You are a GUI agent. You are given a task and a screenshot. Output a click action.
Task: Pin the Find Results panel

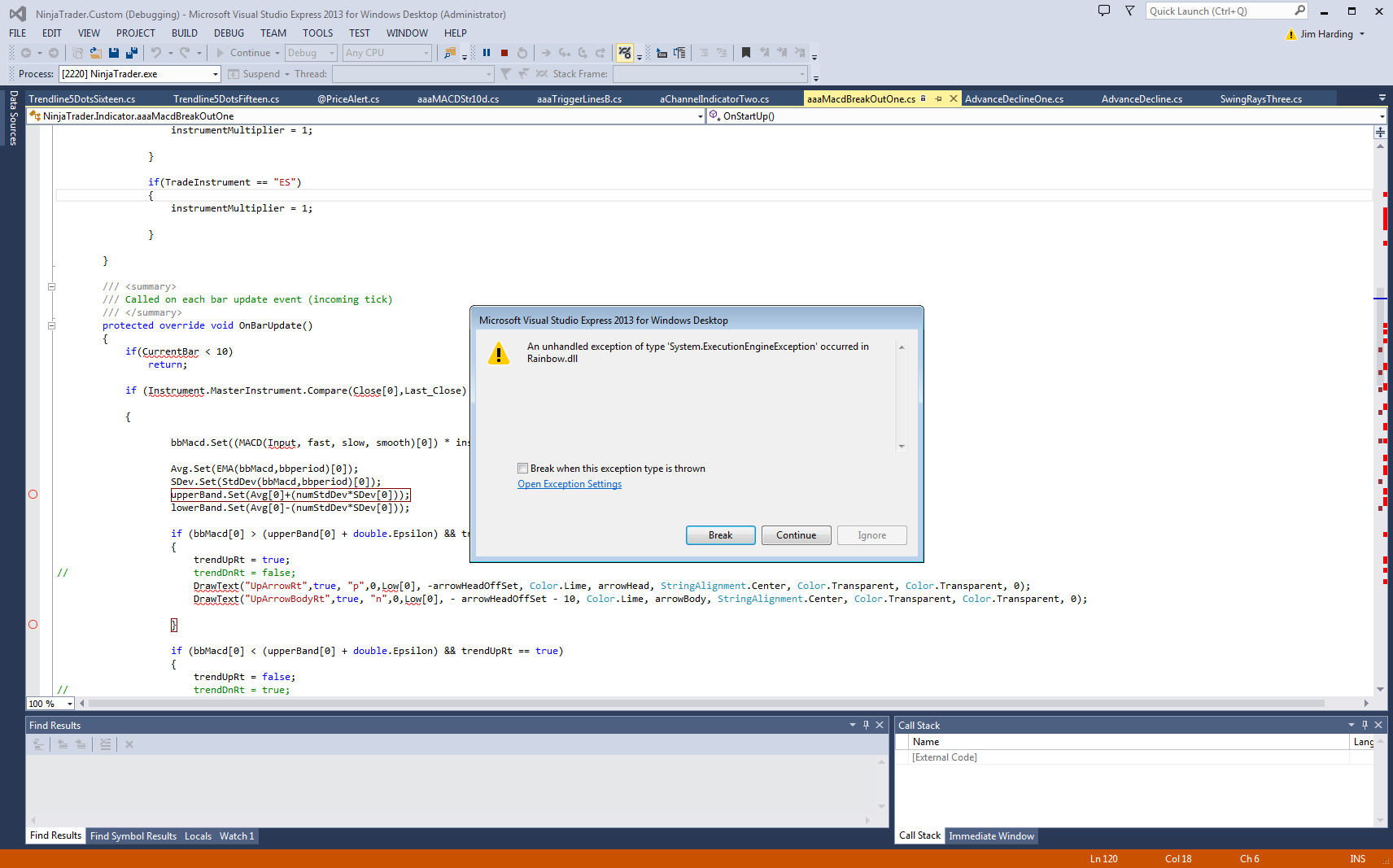pyautogui.click(x=866, y=725)
